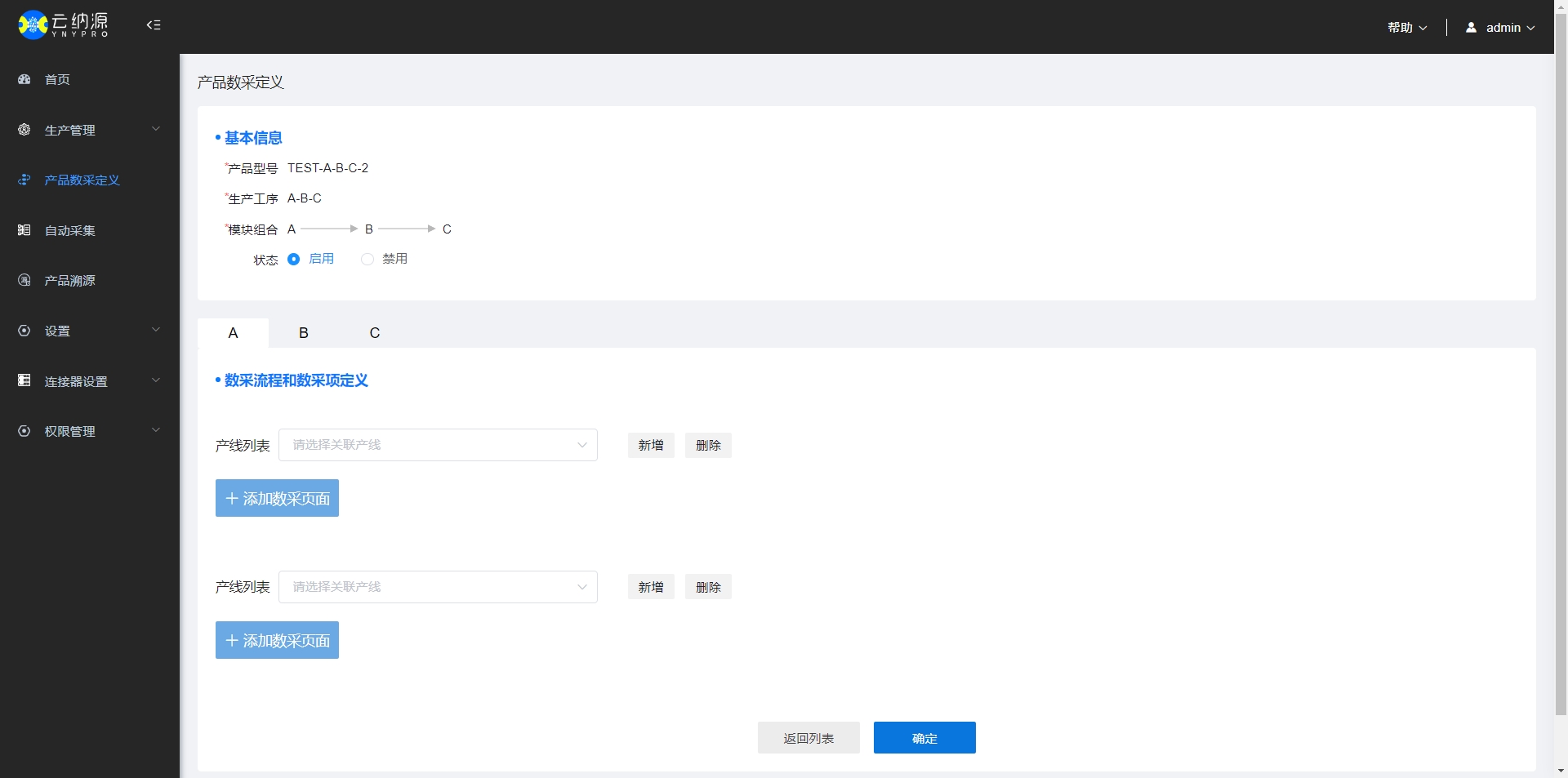Click the 产品数采定义 sidebar icon
This screenshot has height=778, width=1568.
[24, 180]
